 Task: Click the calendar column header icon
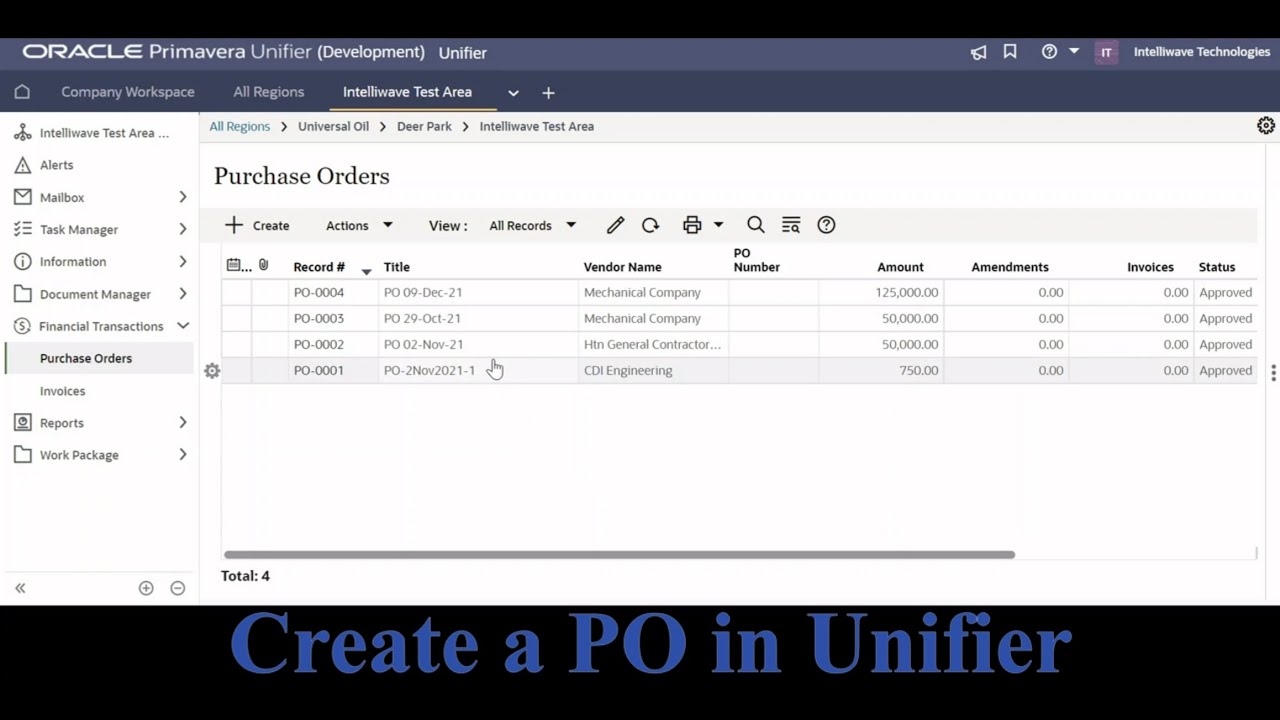(233, 265)
